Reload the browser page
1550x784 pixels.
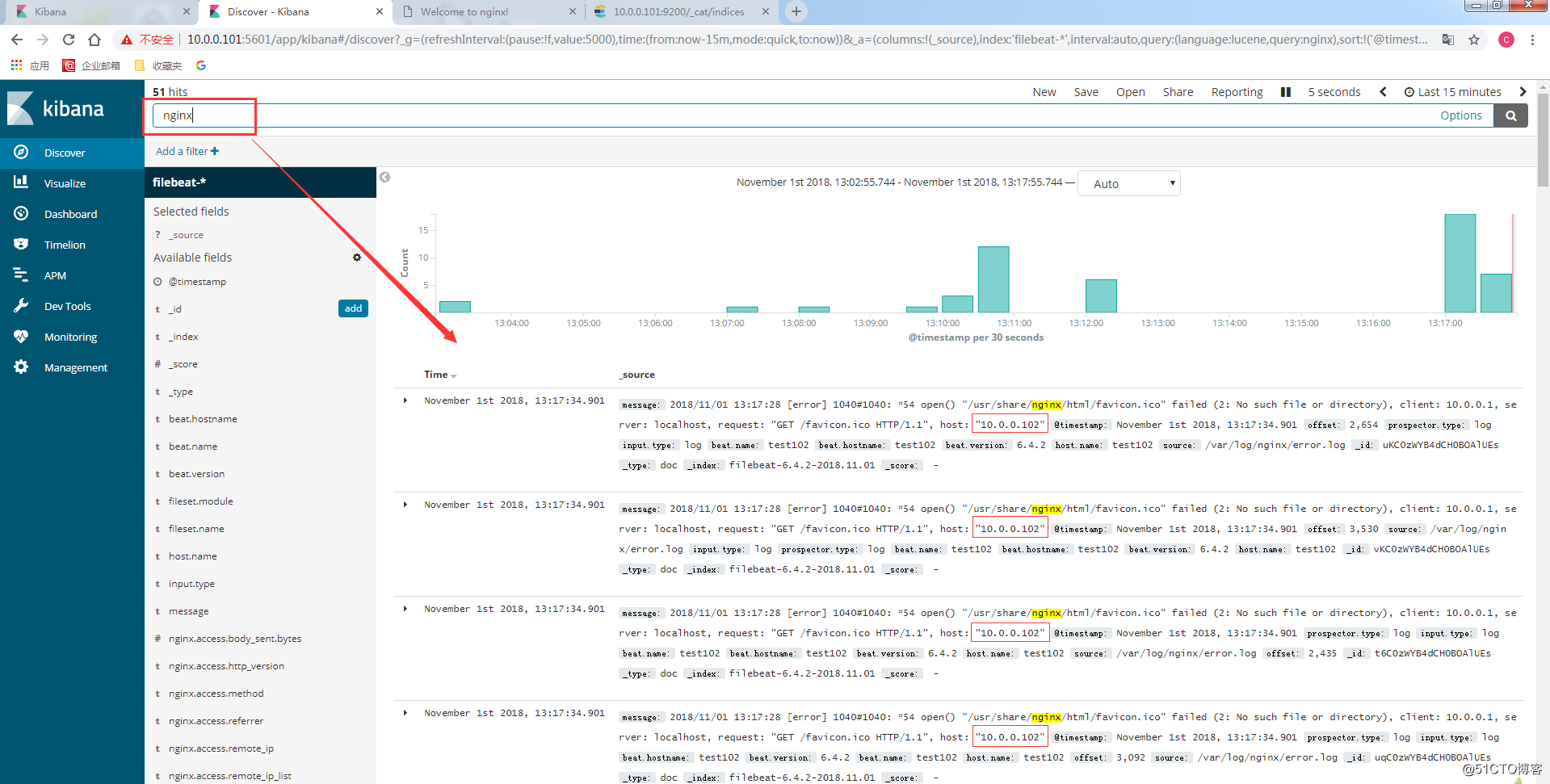(69, 40)
